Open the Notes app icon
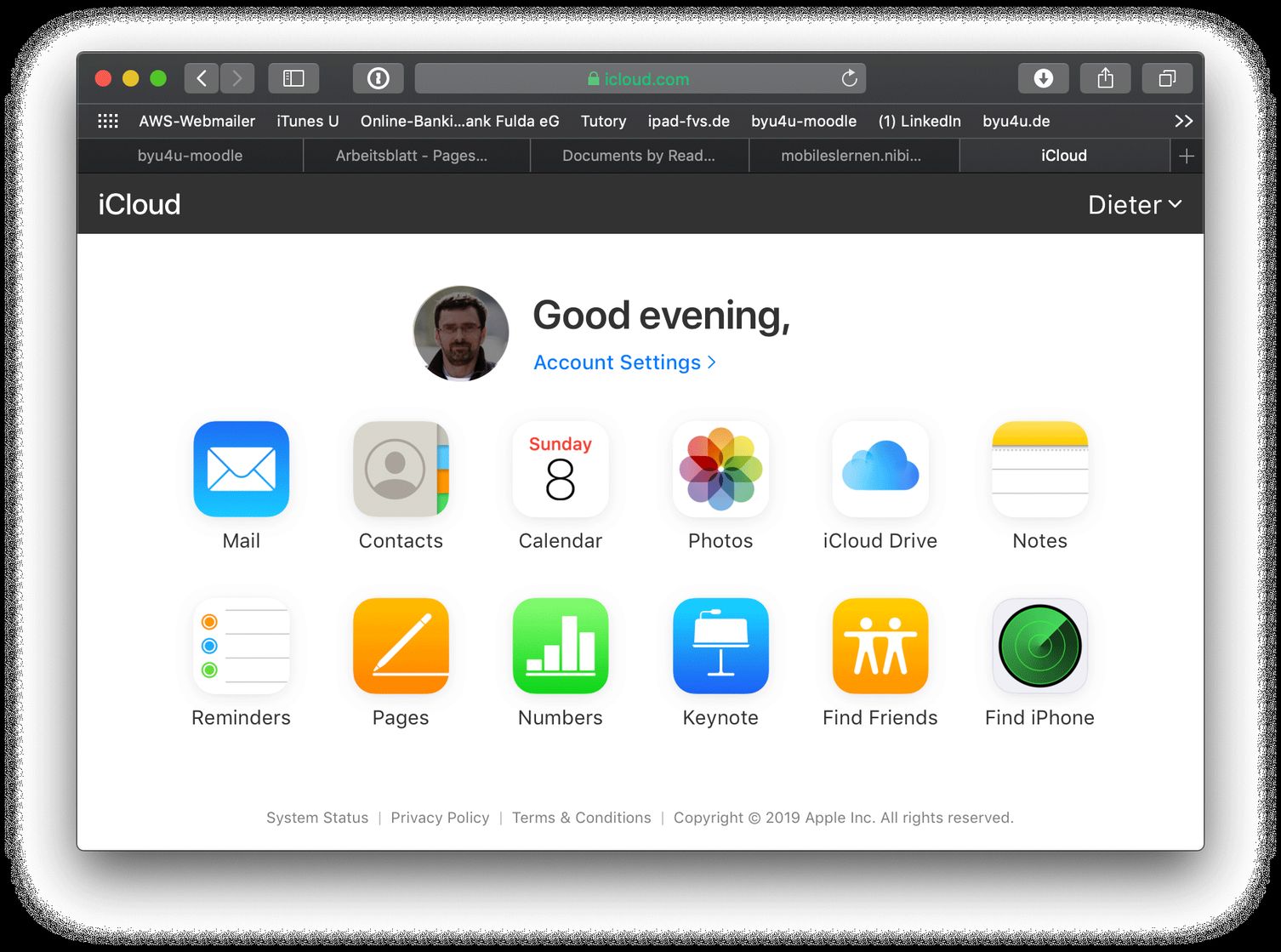 [x=1040, y=469]
